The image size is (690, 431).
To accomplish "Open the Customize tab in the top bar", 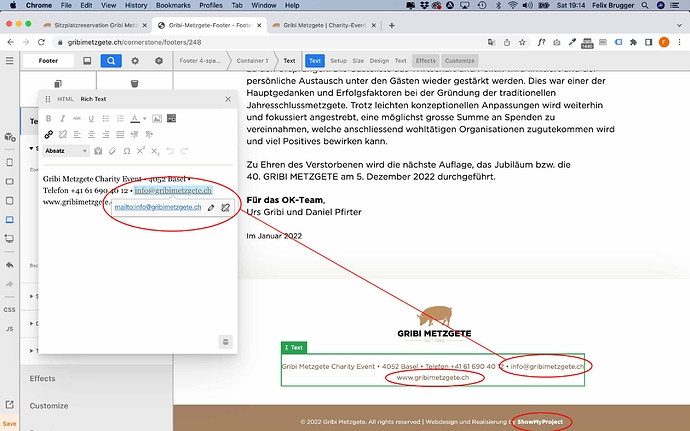I will click(x=459, y=61).
